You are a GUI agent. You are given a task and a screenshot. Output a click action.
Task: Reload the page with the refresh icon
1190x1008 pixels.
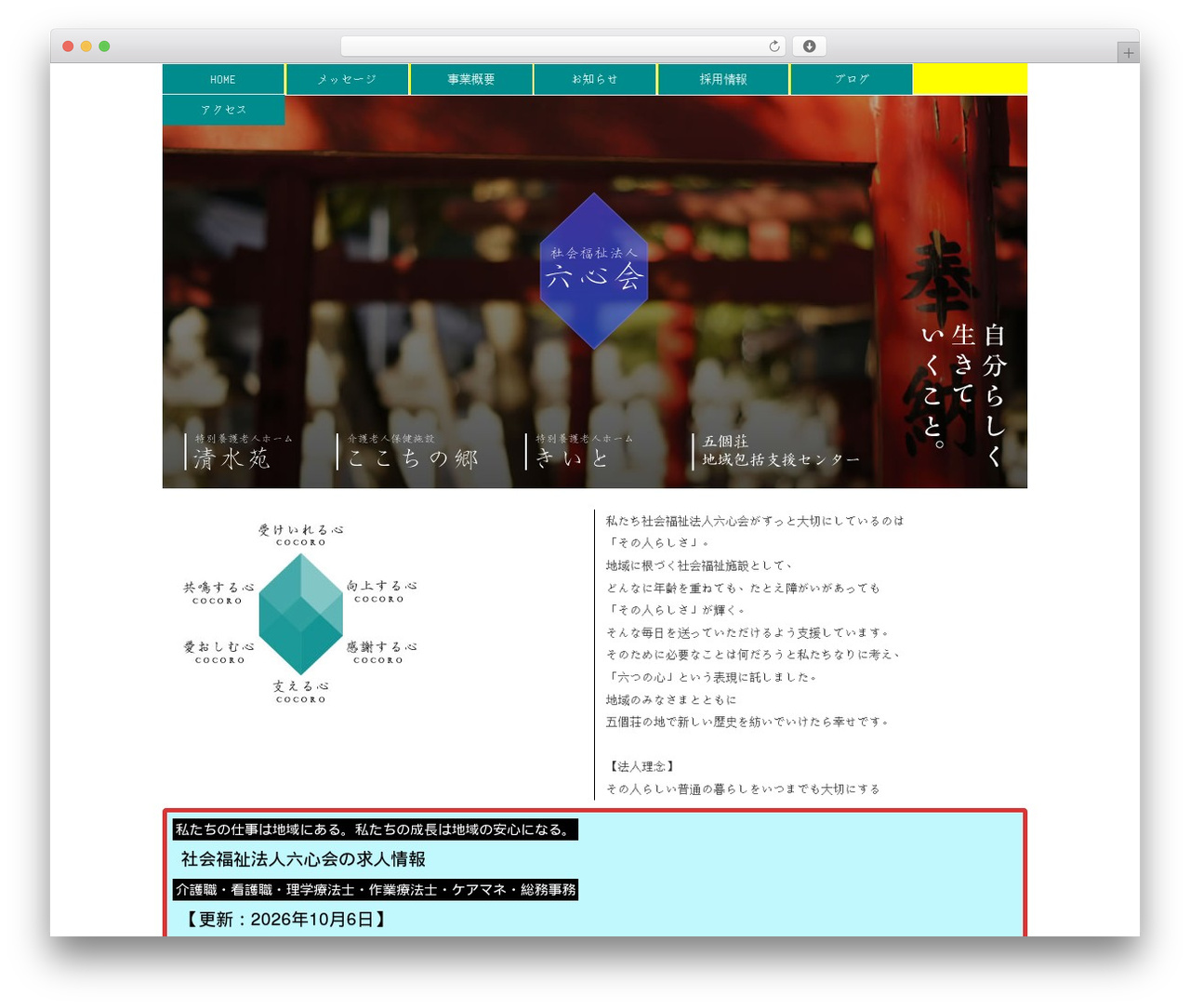(774, 46)
